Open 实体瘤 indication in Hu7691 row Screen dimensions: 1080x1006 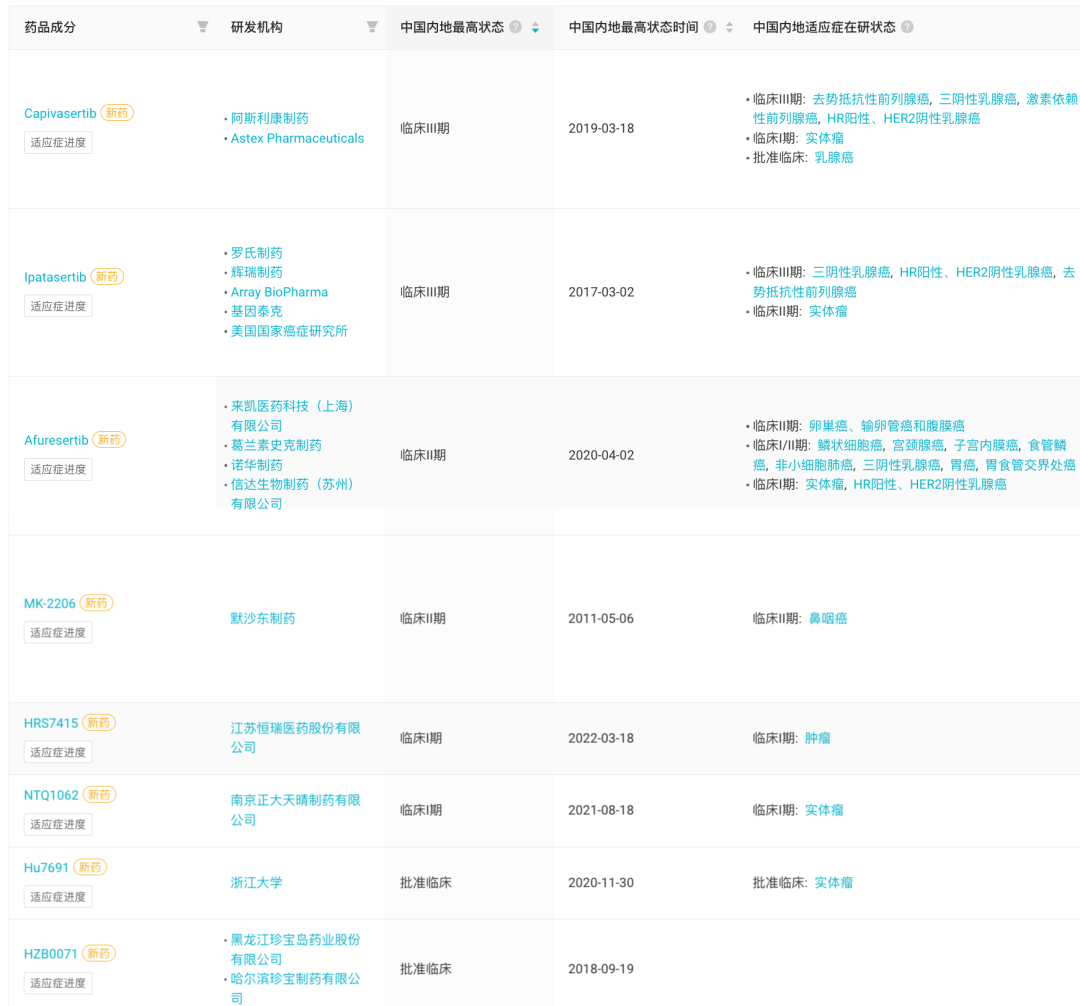pos(833,883)
